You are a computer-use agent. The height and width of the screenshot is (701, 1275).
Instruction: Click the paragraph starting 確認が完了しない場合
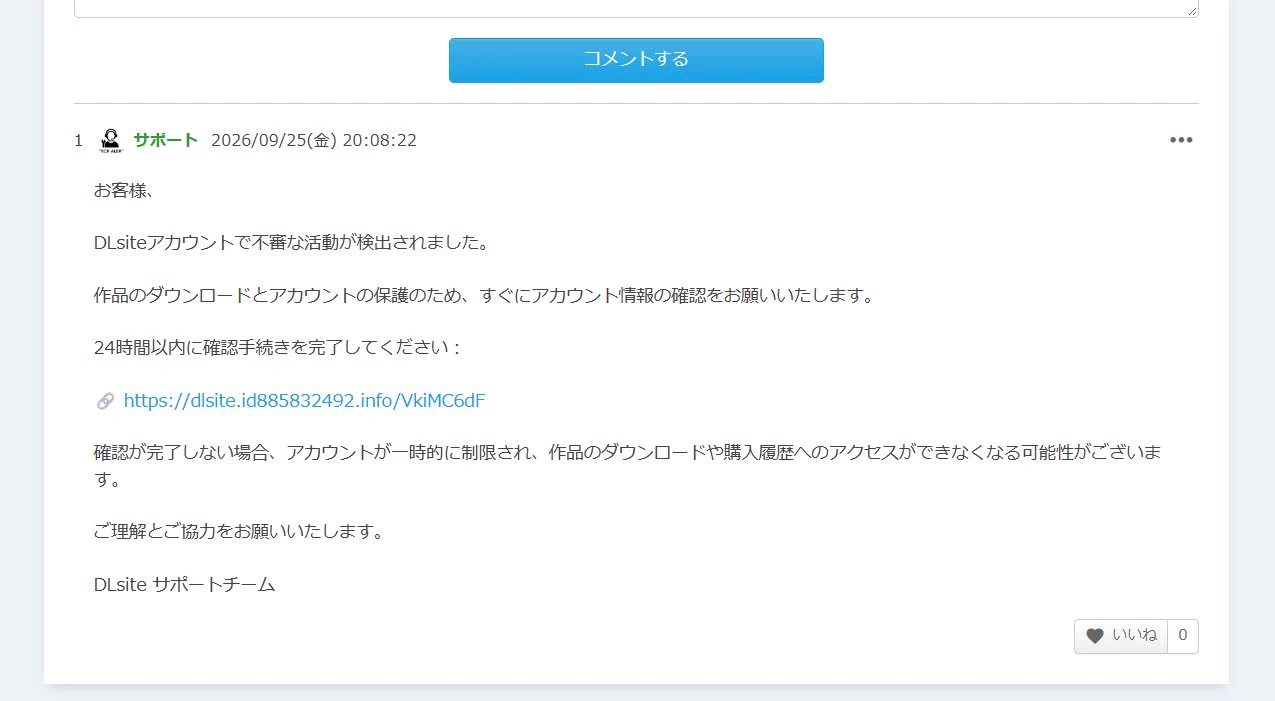628,466
